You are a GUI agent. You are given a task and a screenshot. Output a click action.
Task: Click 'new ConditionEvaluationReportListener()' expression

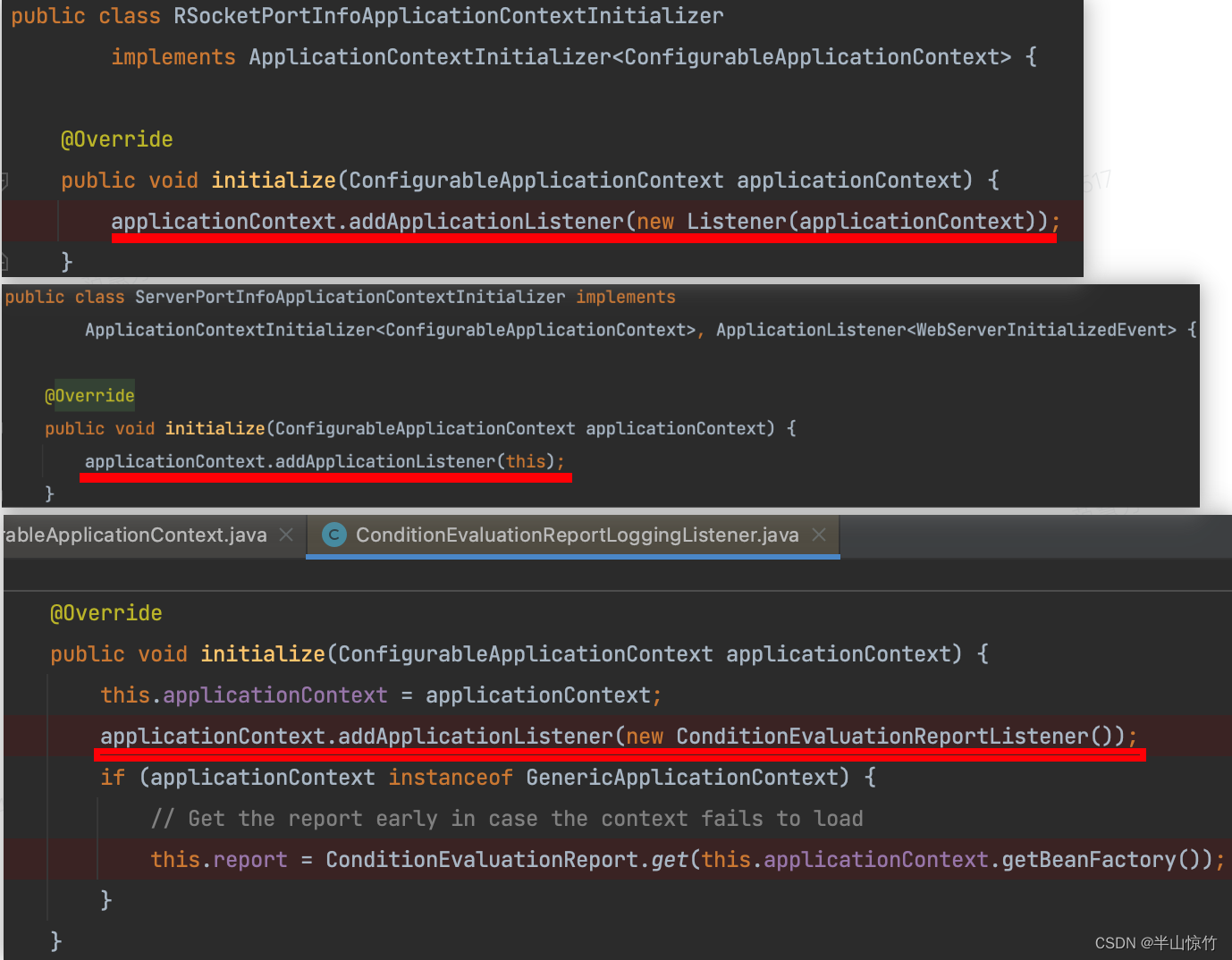coord(869,736)
